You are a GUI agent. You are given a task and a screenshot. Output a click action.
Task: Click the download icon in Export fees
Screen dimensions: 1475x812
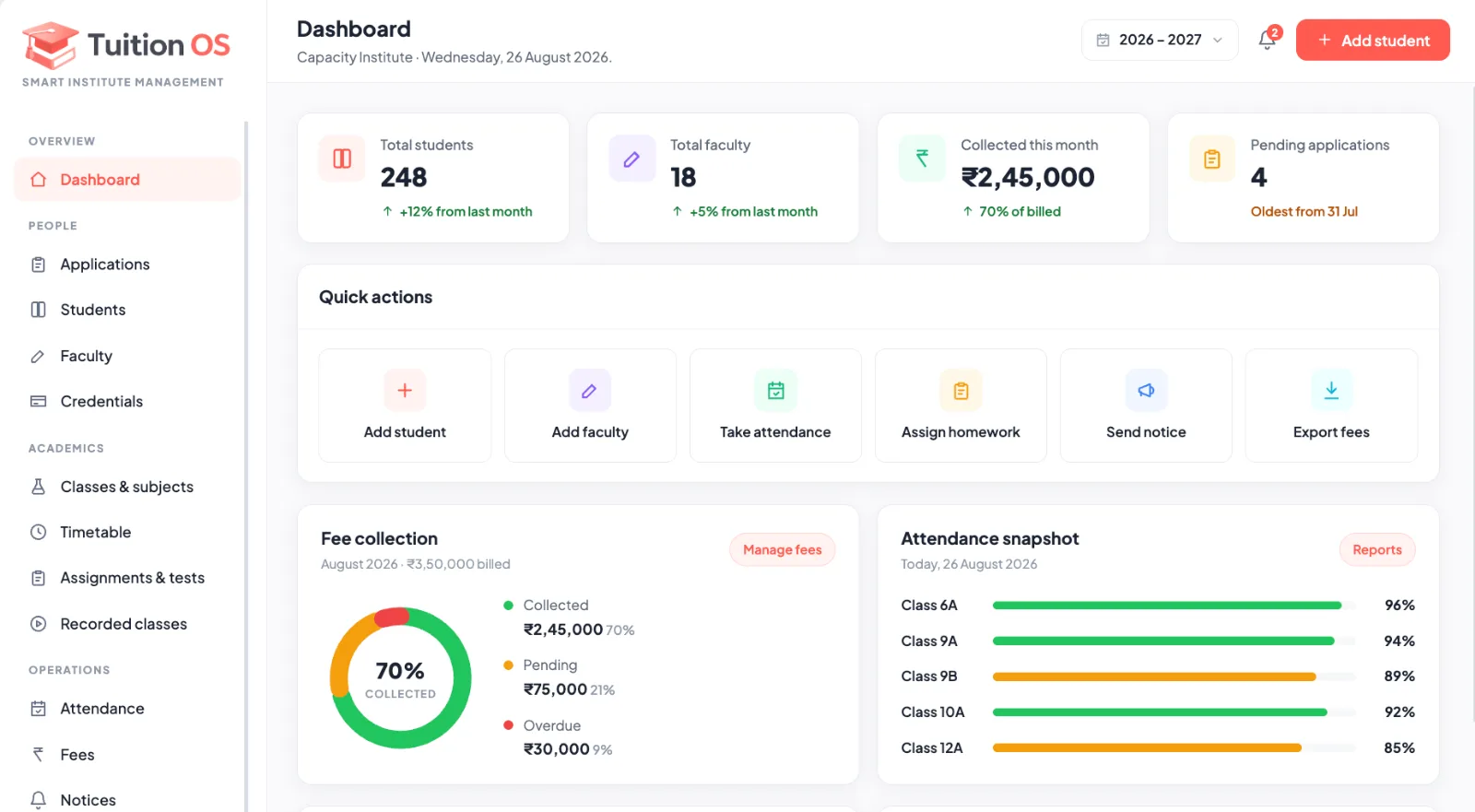pos(1331,390)
